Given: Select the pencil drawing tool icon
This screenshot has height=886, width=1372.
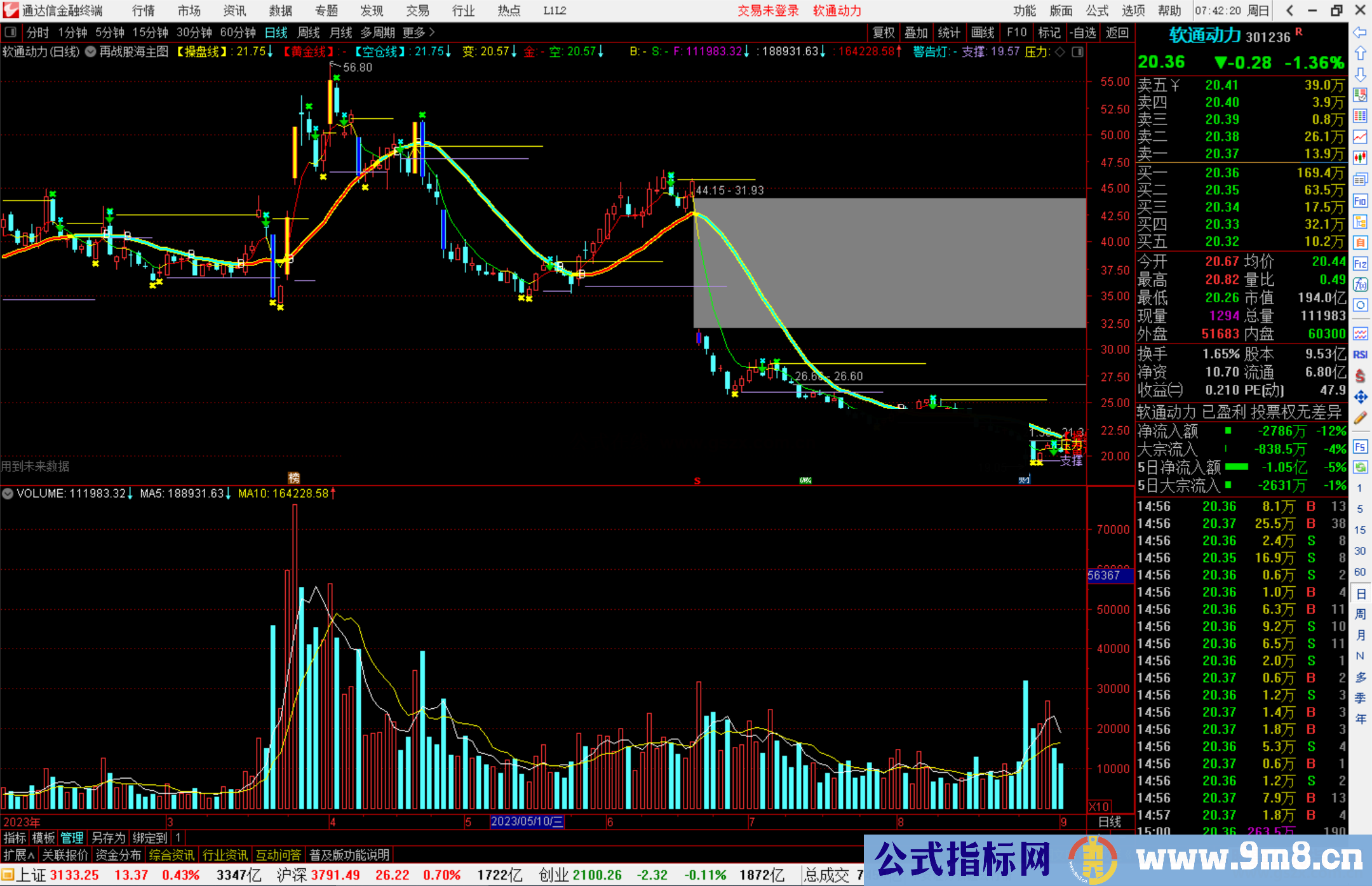Looking at the screenshot, I should (1360, 418).
